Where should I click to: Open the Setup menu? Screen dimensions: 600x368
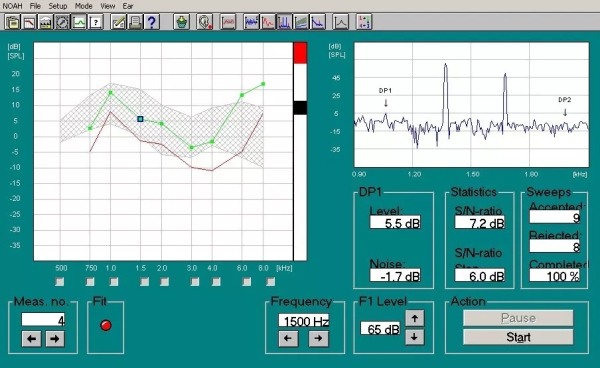[x=58, y=6]
